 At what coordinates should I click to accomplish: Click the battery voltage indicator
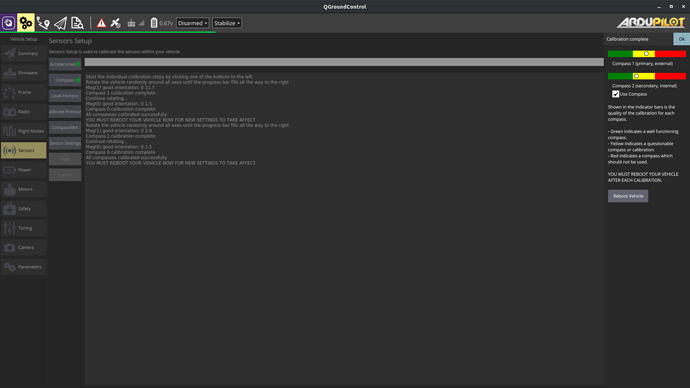point(161,23)
